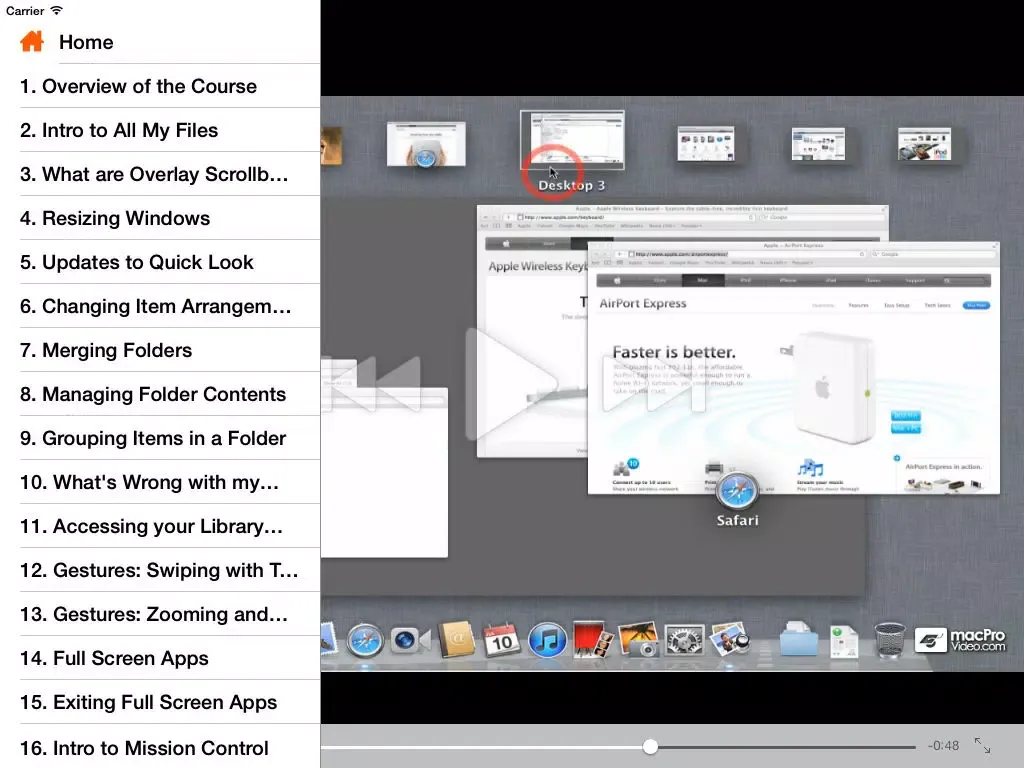Image resolution: width=1024 pixels, height=768 pixels.
Task: Click the video progress bar track
Action: coord(618,746)
